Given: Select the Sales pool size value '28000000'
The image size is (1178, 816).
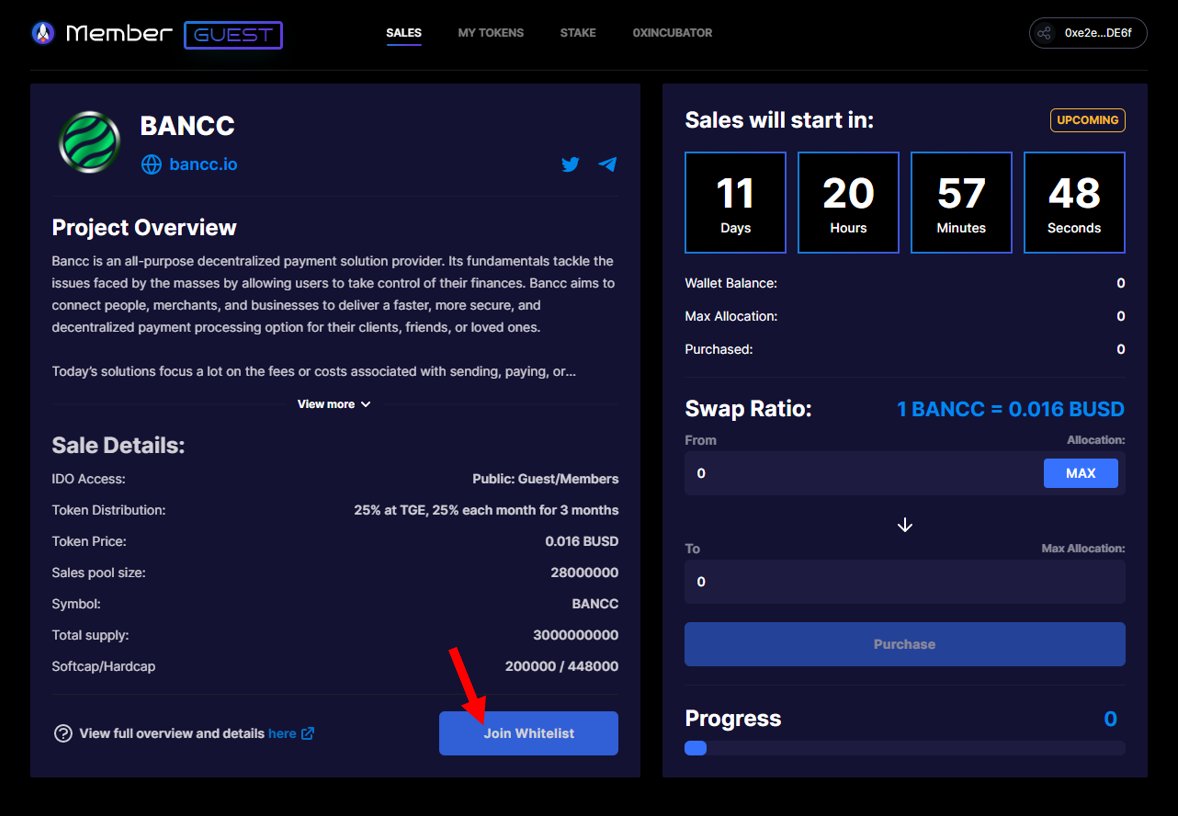Looking at the screenshot, I should pyautogui.click(x=584, y=573).
